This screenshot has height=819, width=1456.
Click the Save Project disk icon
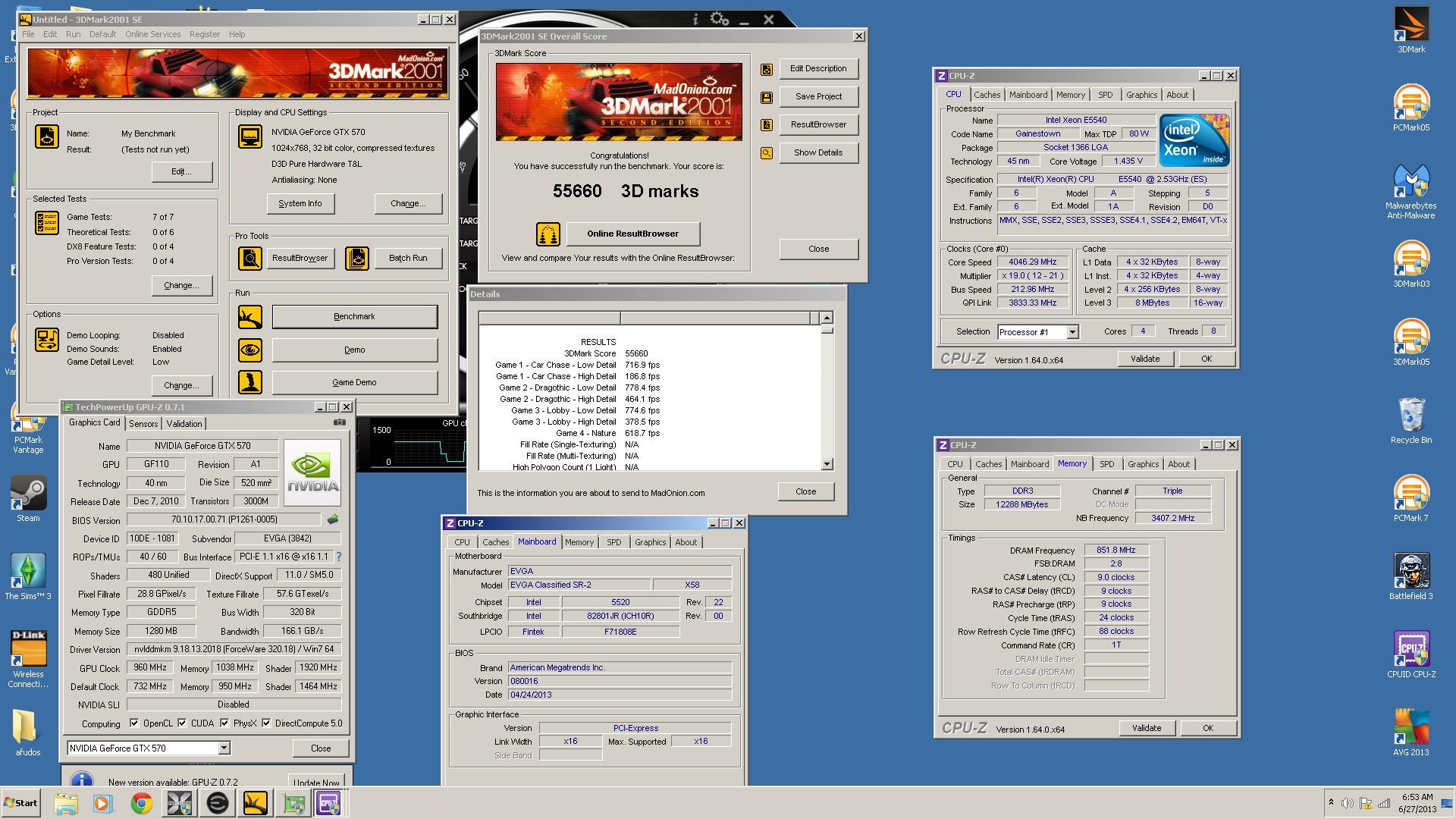tap(767, 98)
